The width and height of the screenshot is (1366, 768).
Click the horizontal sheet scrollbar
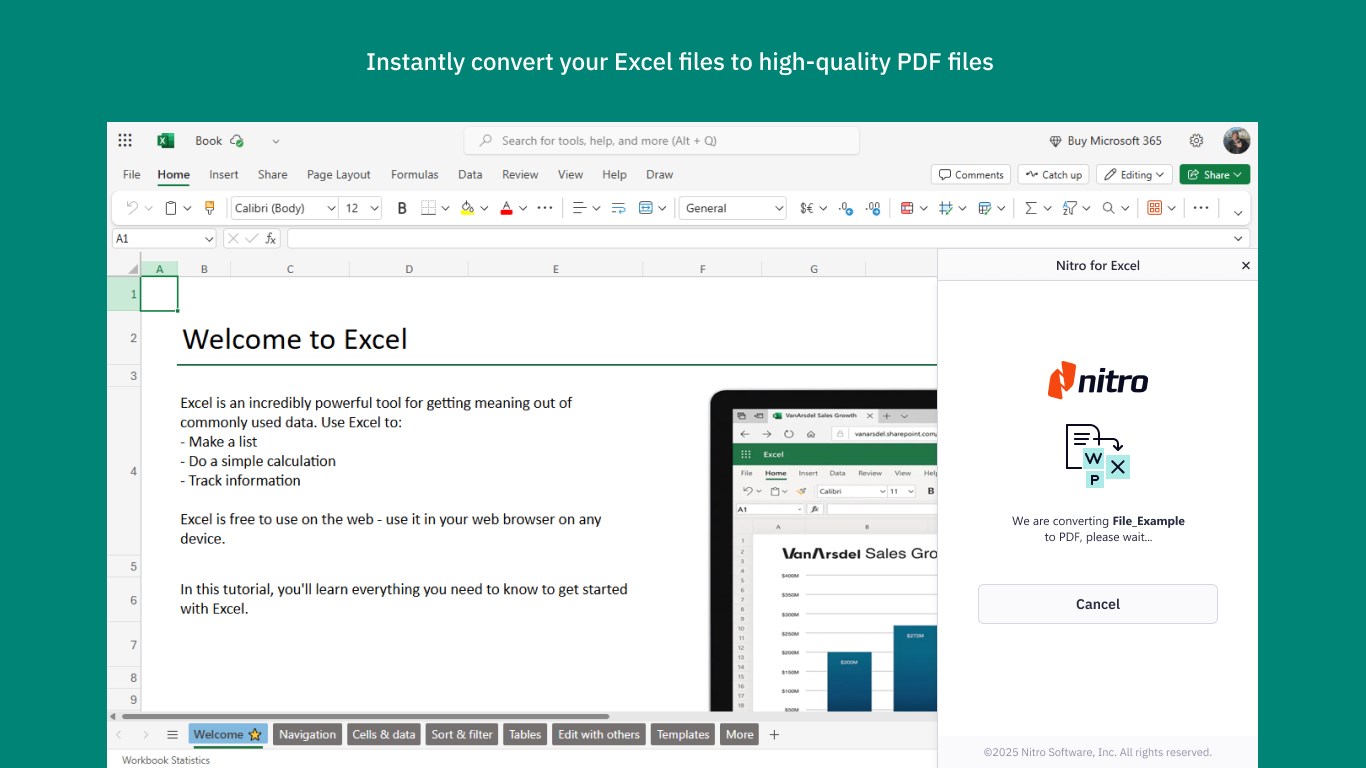tap(365, 716)
